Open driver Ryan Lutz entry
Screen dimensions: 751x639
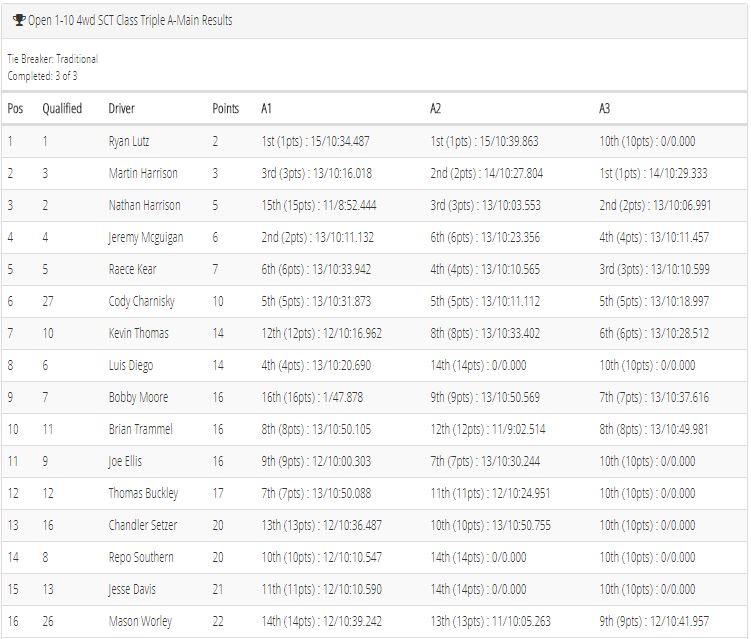coord(129,141)
